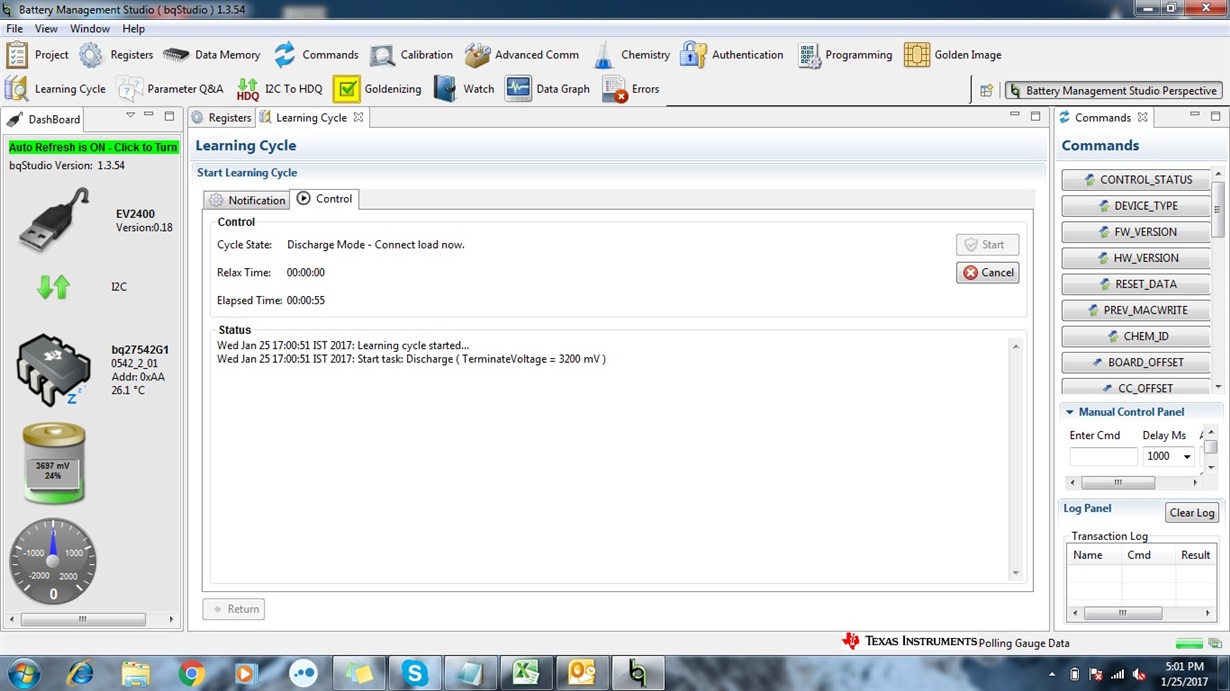1230x691 pixels.
Task: Click the Windows Start button
Action: pyautogui.click(x=24, y=674)
